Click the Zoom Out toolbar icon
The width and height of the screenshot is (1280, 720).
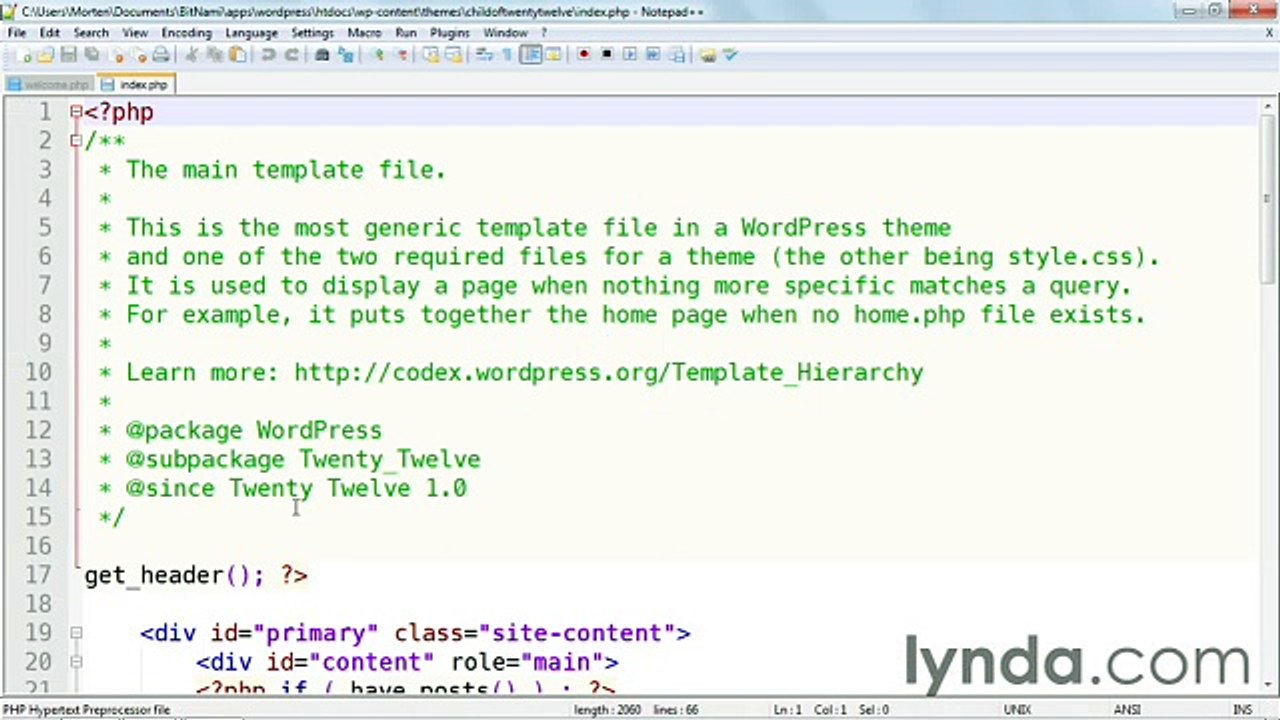[400, 55]
